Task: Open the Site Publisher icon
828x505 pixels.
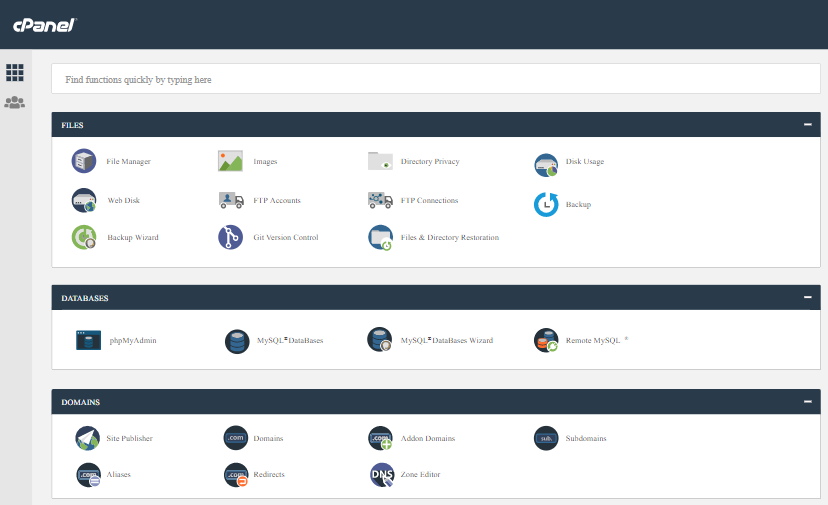Action: click(x=87, y=438)
